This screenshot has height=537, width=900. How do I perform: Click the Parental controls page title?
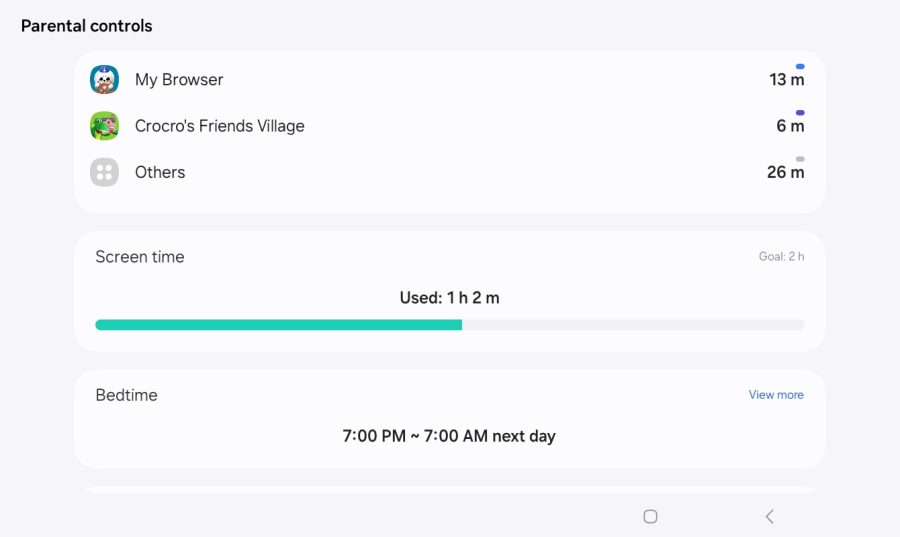pos(87,26)
